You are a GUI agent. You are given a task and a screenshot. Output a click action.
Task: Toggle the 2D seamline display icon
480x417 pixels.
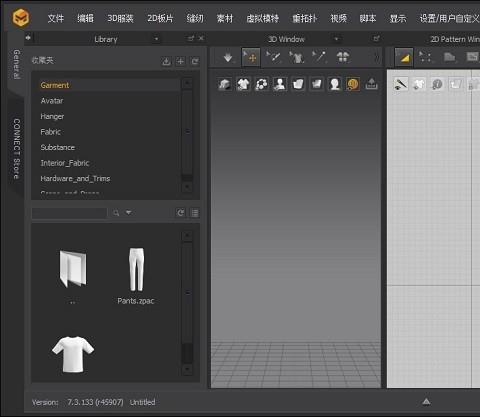pyautogui.click(x=401, y=84)
